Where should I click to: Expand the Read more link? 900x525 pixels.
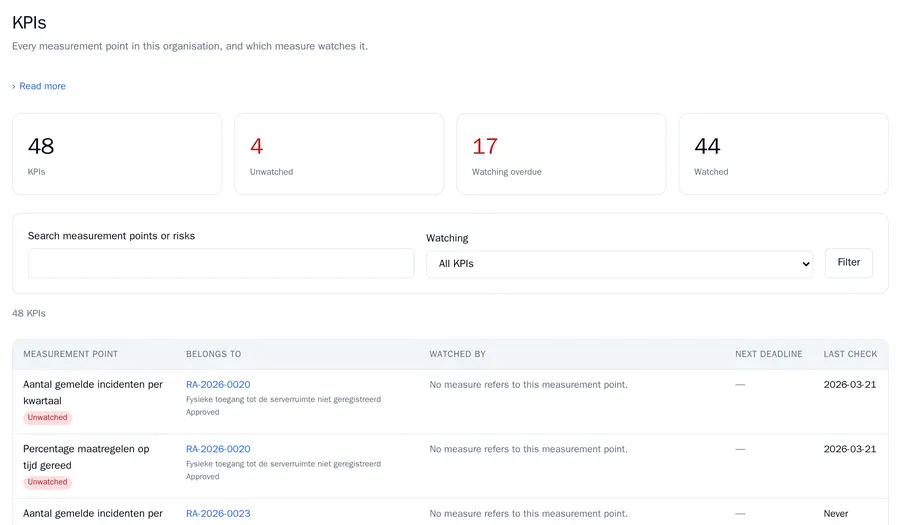pos(39,86)
